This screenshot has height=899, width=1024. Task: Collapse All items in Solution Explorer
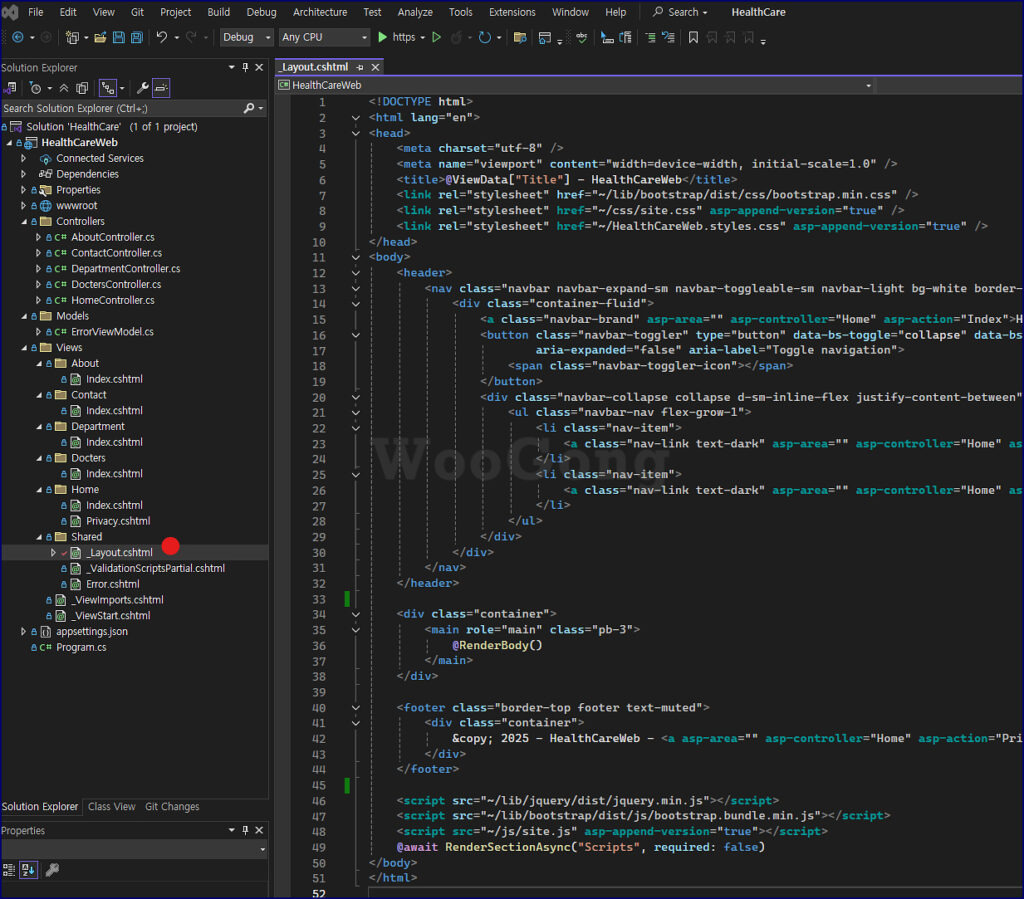64,87
